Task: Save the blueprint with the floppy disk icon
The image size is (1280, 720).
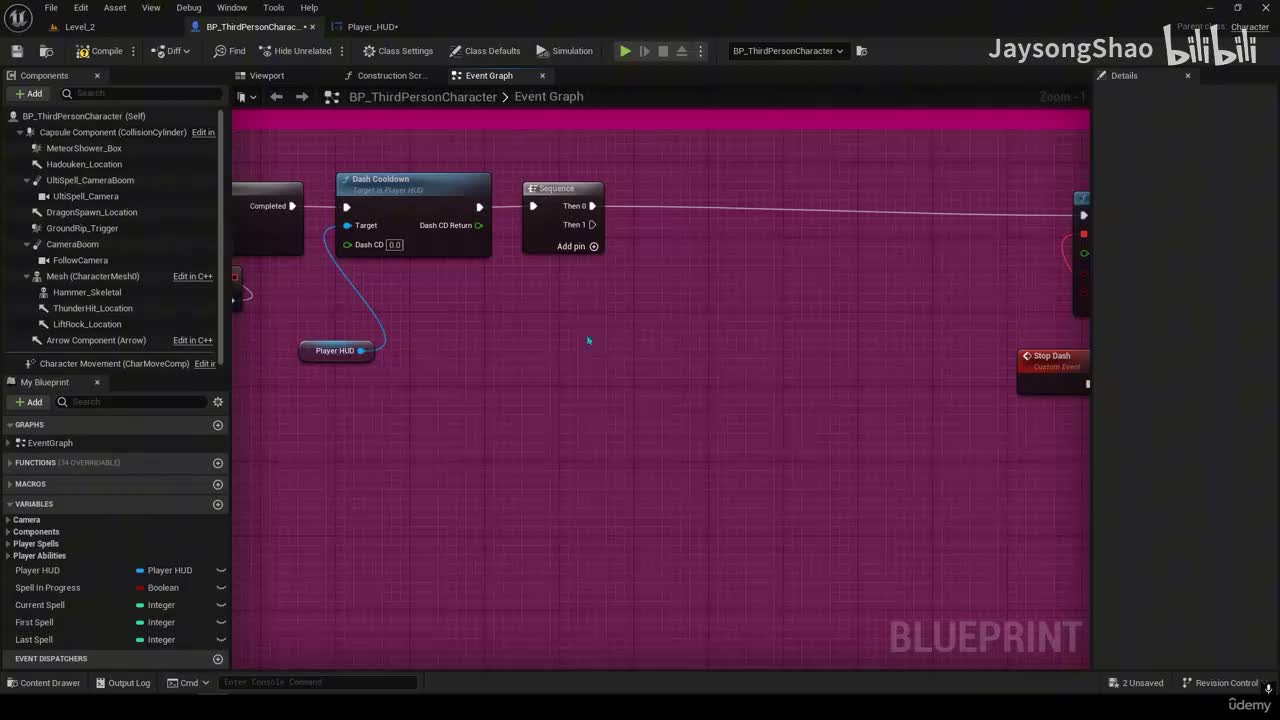Action: (x=17, y=51)
